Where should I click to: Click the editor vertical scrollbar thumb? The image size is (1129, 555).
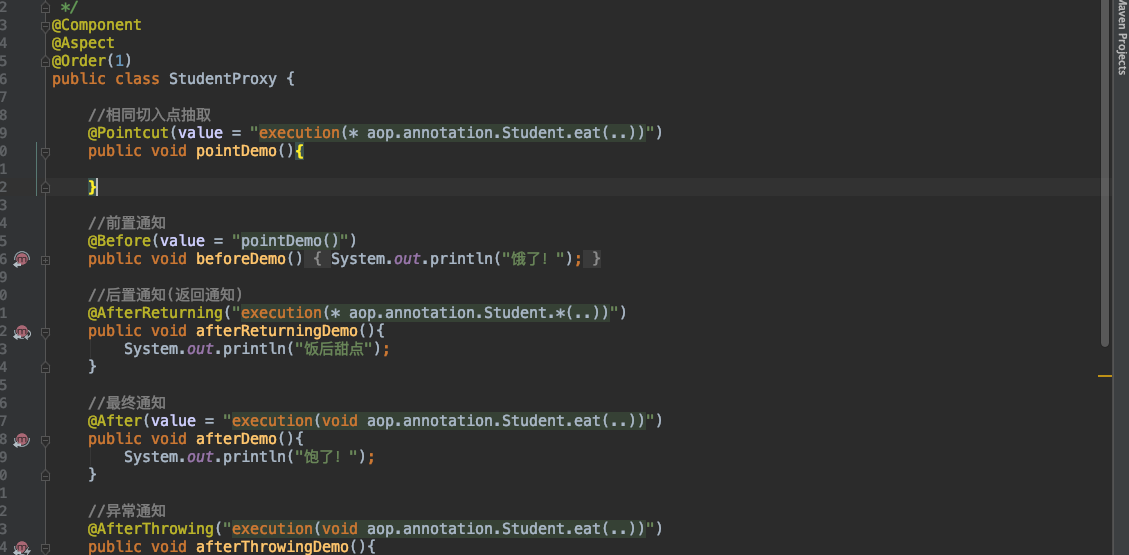[x=1106, y=173]
